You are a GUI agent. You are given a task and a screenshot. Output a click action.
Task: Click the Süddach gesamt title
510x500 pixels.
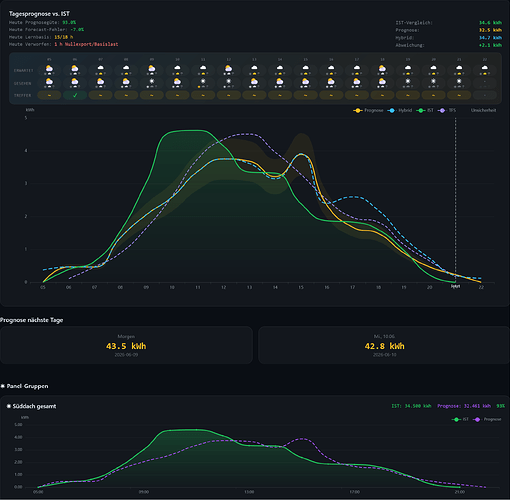coord(34,406)
